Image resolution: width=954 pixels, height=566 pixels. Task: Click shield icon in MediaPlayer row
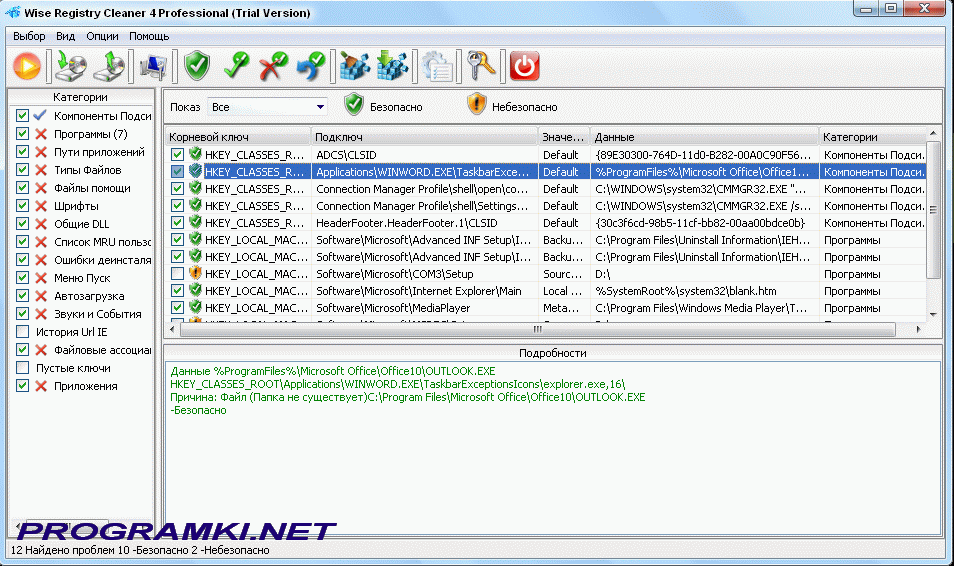195,307
